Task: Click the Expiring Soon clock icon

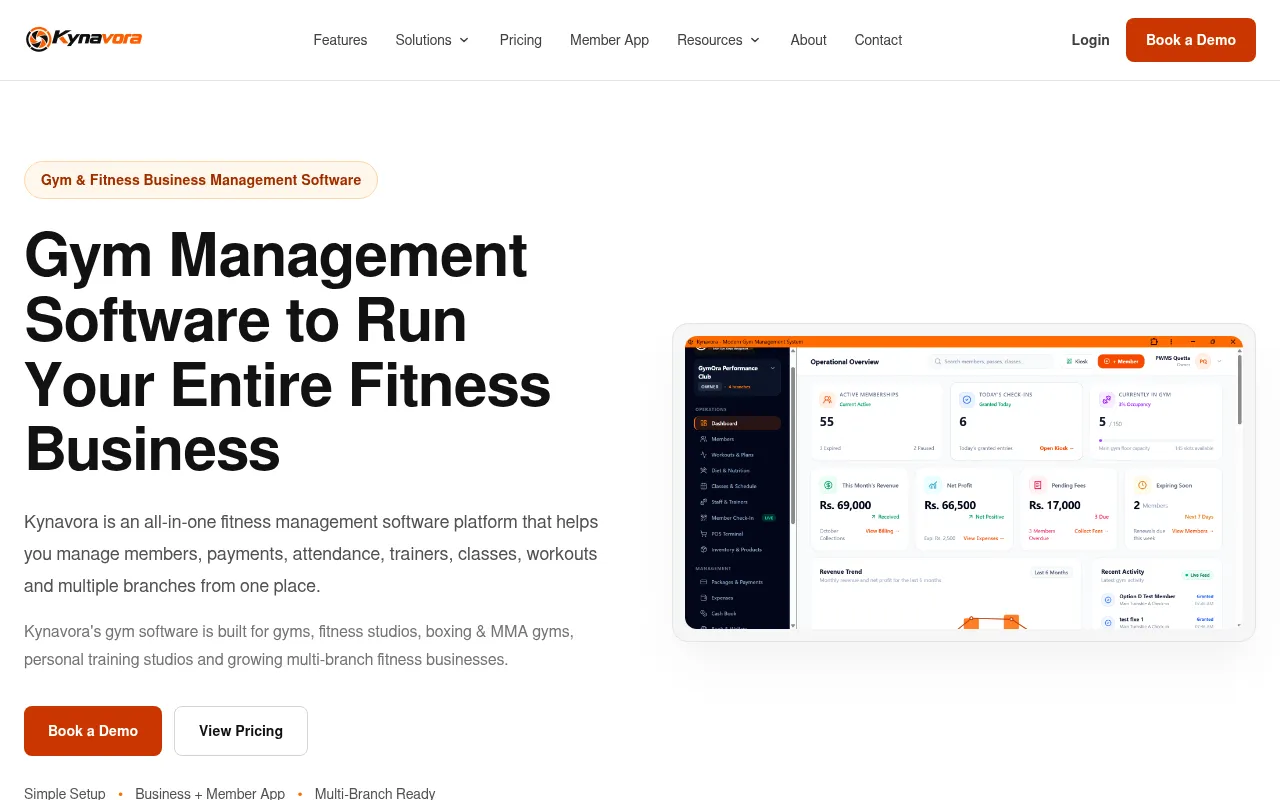Action: tap(1142, 485)
